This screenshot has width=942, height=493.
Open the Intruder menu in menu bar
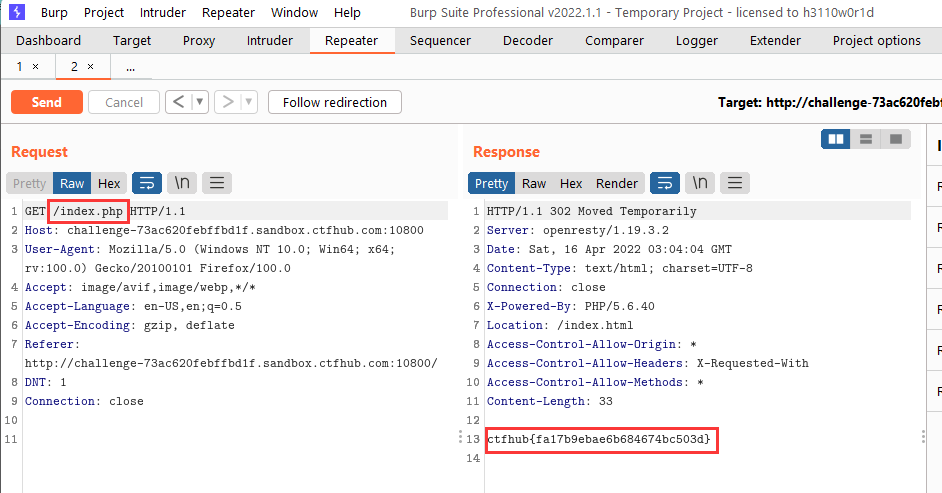[163, 13]
